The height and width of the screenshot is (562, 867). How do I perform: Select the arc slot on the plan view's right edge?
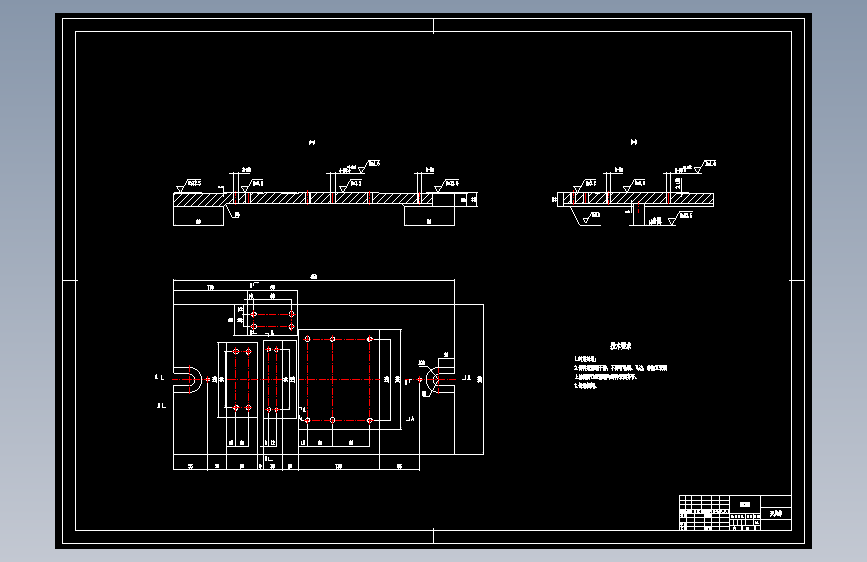coord(440,379)
